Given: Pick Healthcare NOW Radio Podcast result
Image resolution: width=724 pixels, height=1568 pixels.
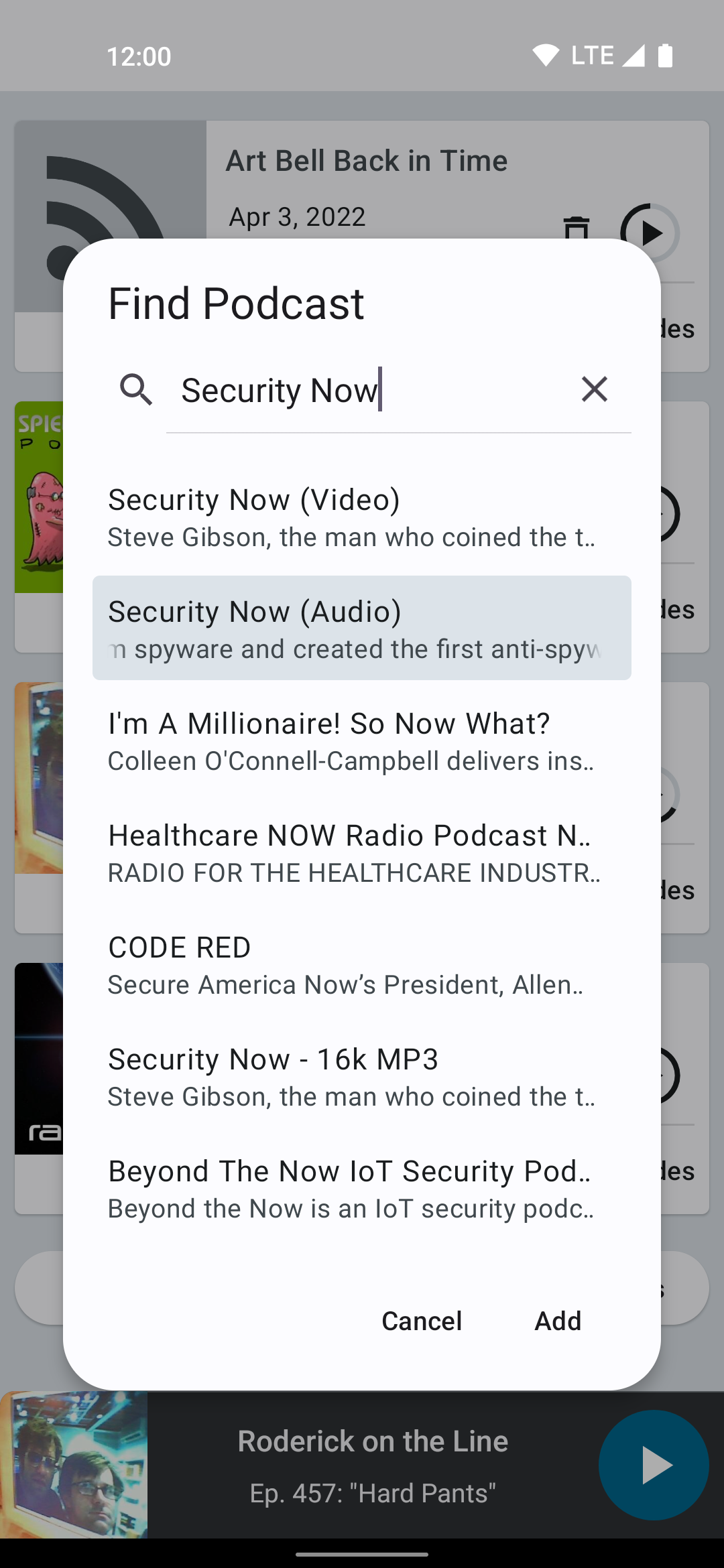Looking at the screenshot, I should tap(362, 852).
